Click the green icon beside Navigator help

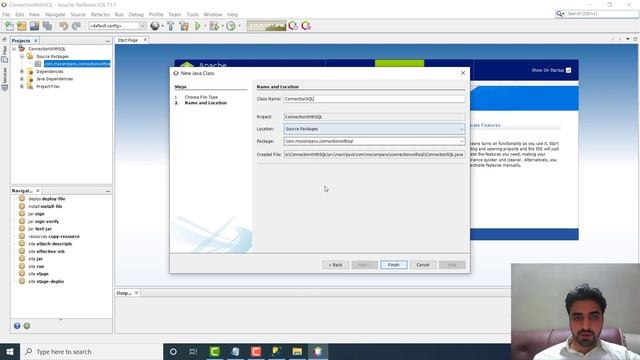coord(27,326)
